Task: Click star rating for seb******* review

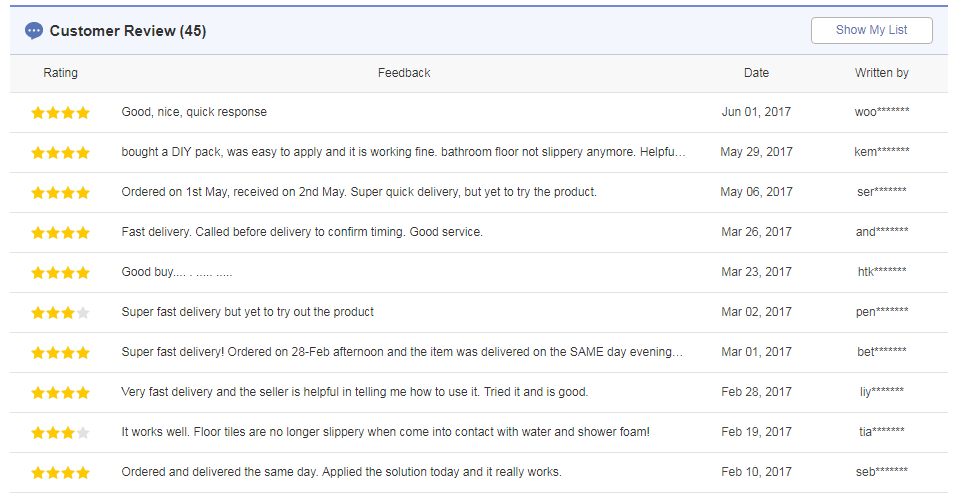Action: pos(60,473)
